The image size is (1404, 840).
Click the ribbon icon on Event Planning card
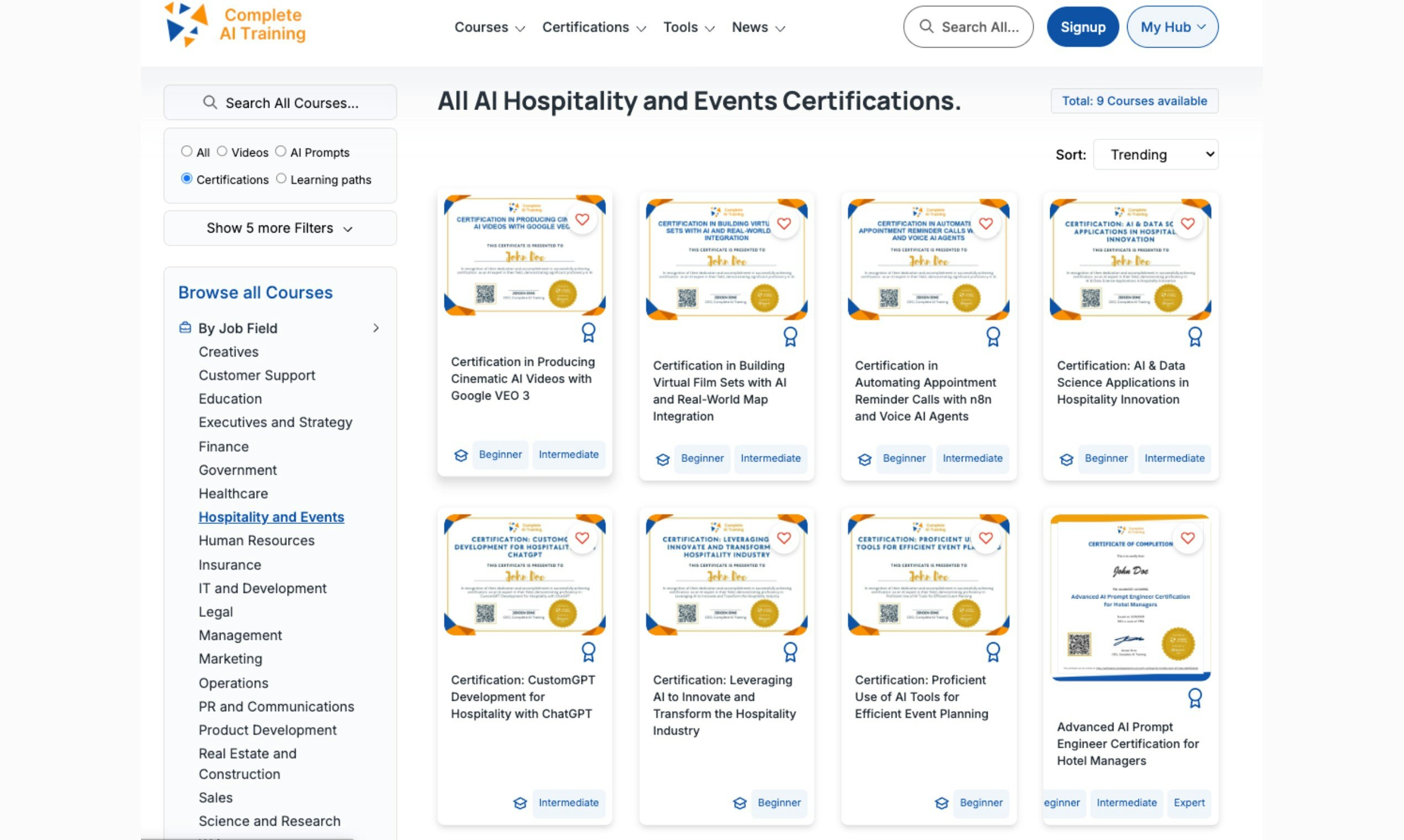pyautogui.click(x=993, y=652)
